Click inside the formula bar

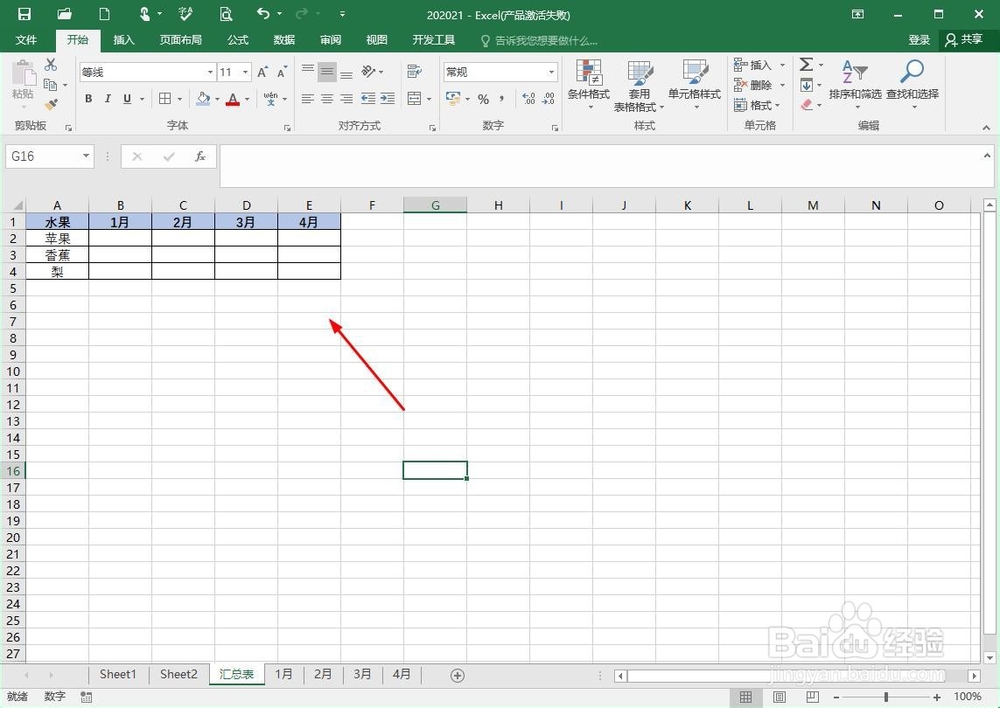tap(601, 165)
